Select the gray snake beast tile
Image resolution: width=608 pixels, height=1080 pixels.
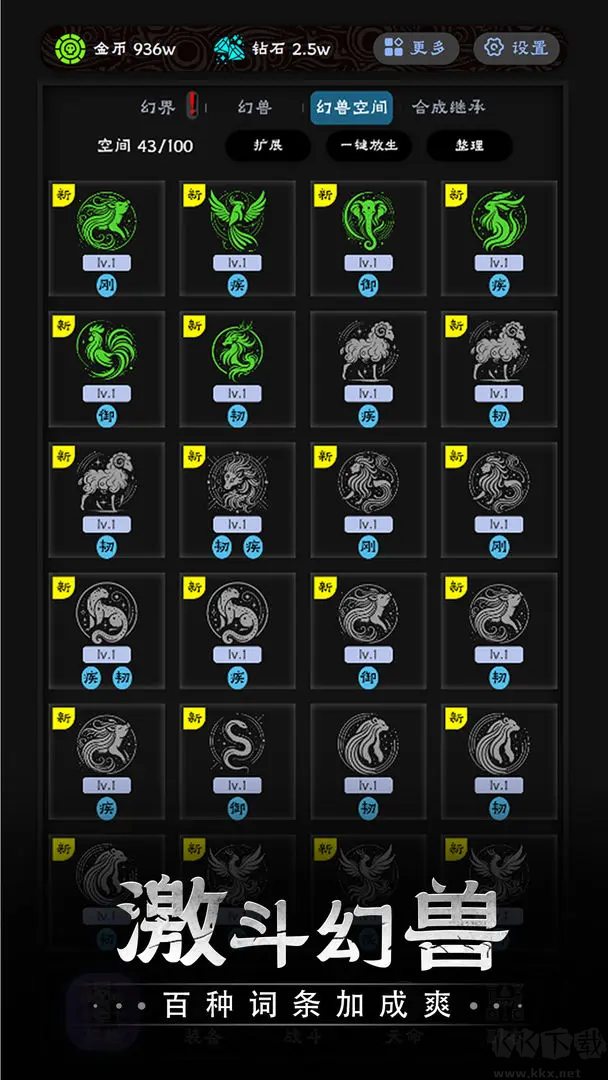(x=238, y=762)
